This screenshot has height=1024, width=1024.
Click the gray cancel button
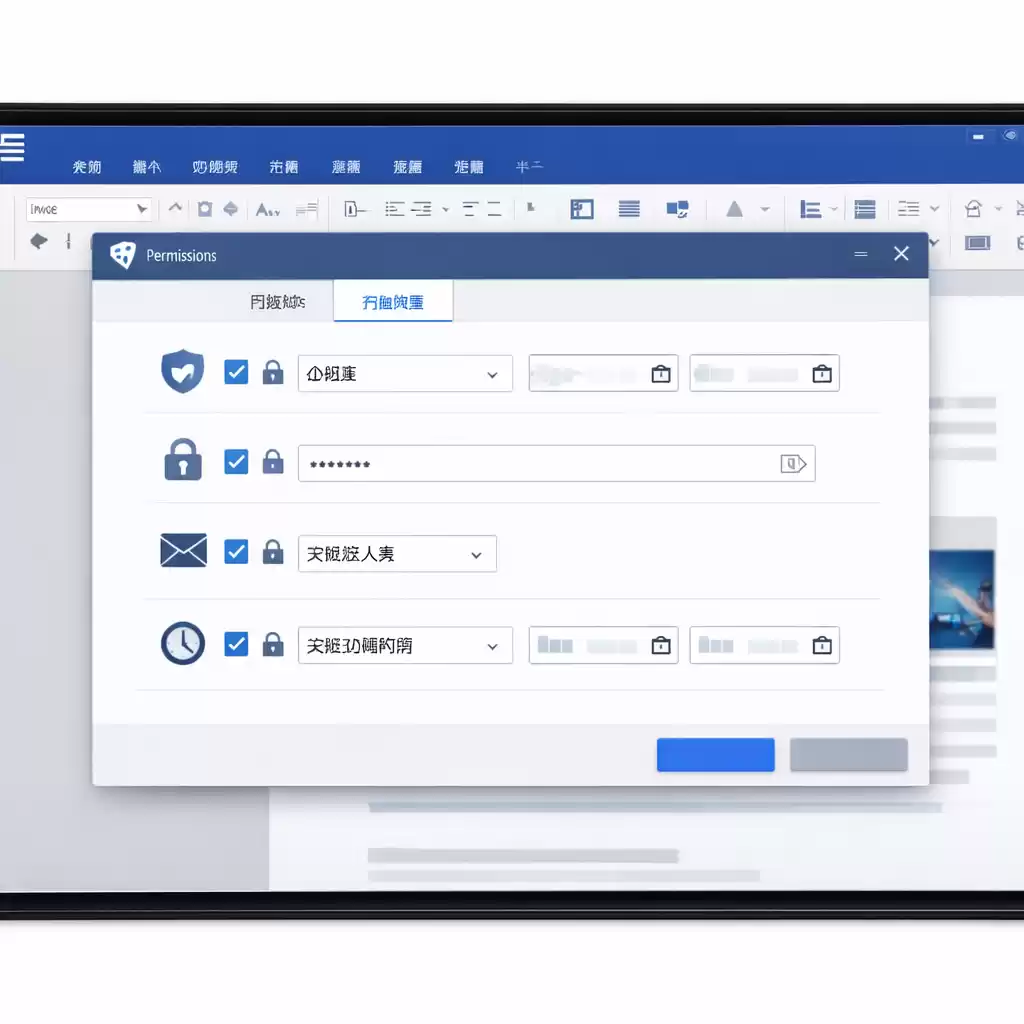pos(848,754)
